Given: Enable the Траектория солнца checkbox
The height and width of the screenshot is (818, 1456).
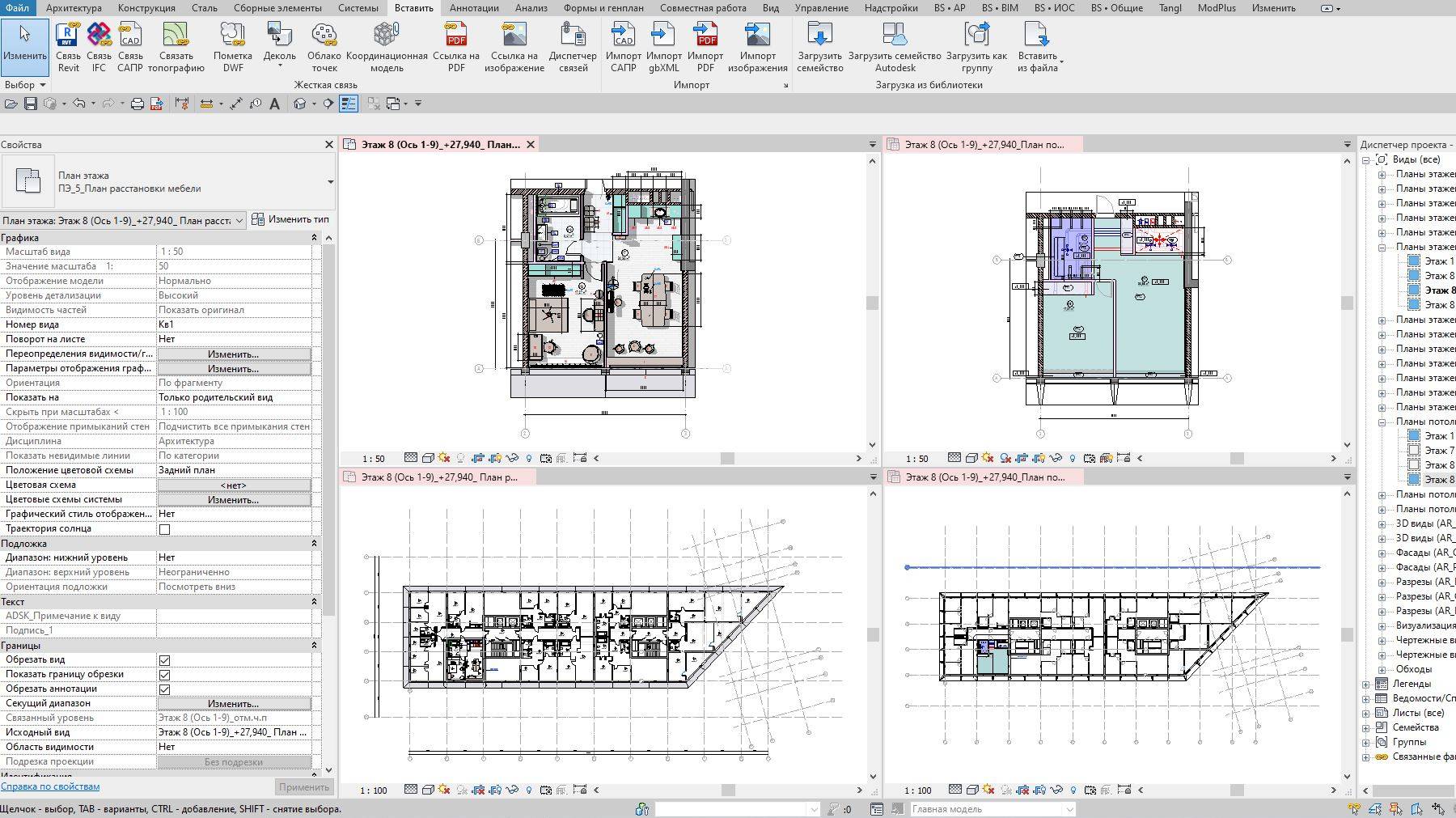Looking at the screenshot, I should [x=165, y=528].
